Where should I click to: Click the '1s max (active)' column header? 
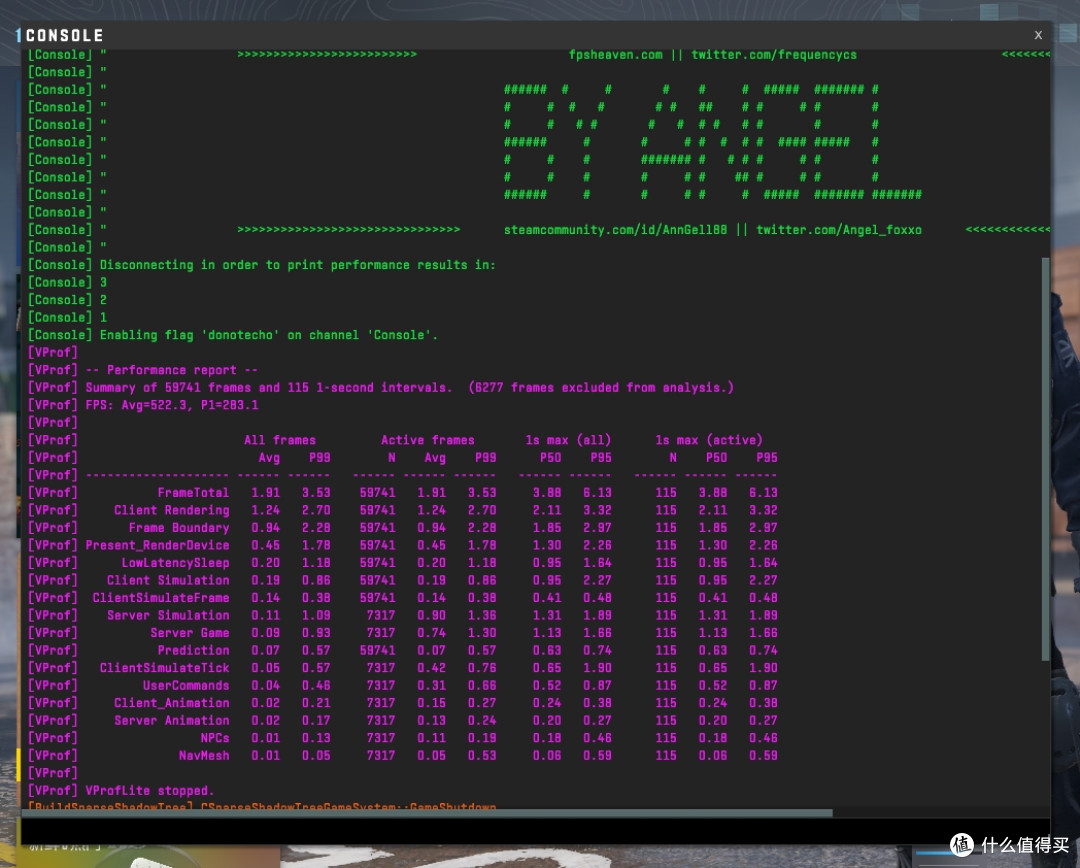coord(709,440)
